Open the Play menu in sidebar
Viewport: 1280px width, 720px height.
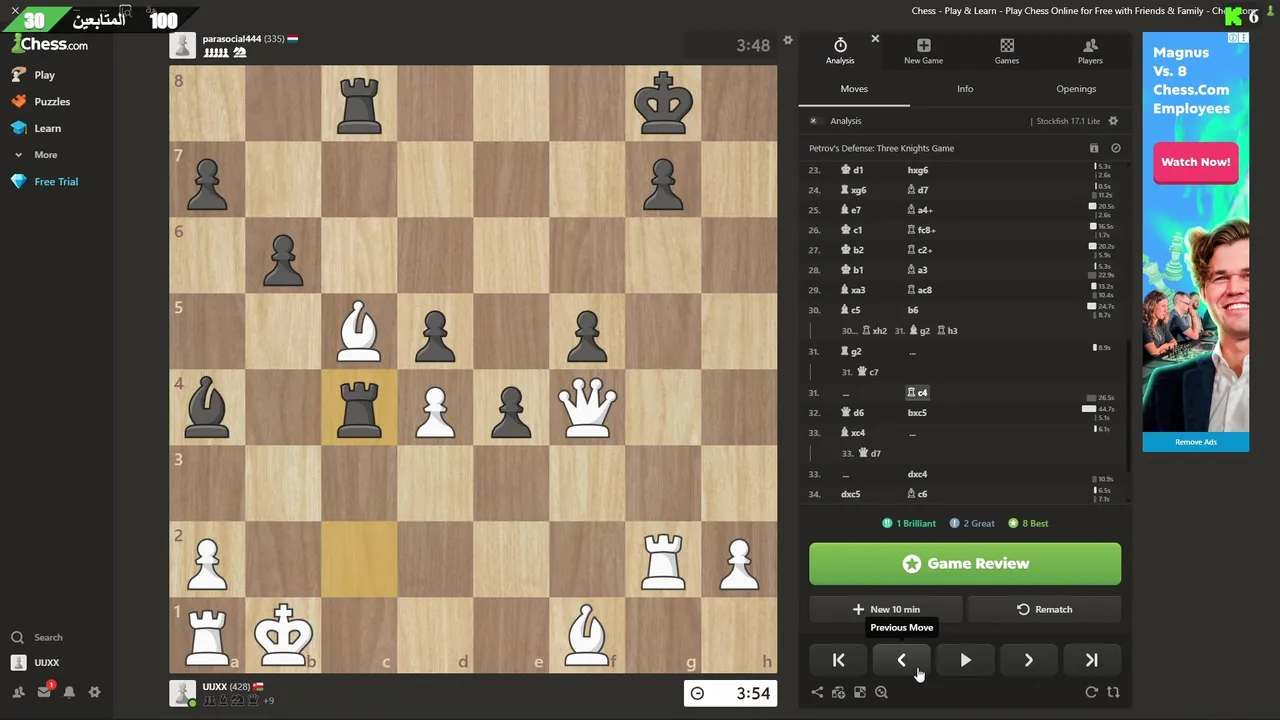pyautogui.click(x=33, y=75)
